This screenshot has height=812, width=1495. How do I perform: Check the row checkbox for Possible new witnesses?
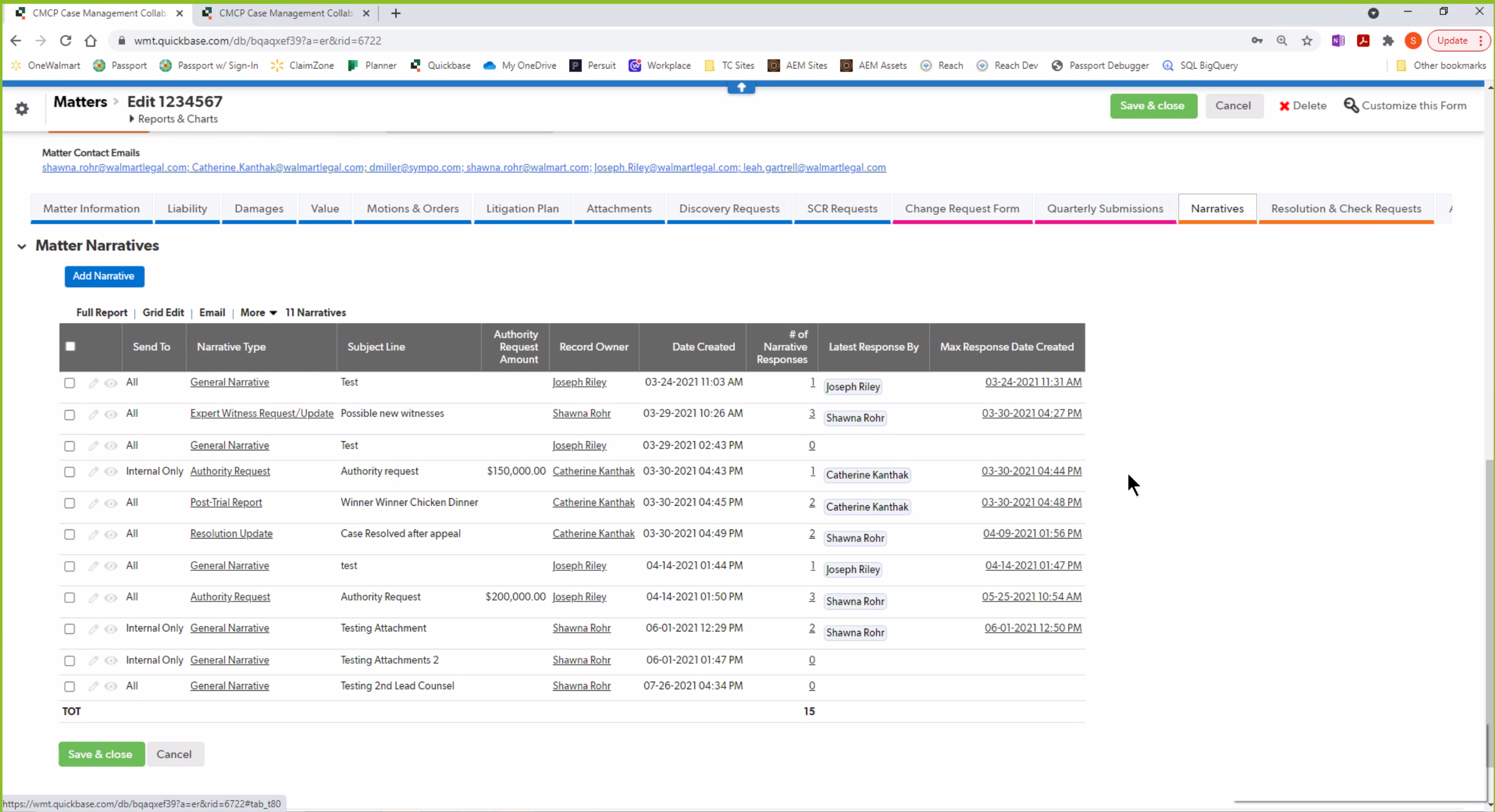[70, 415]
